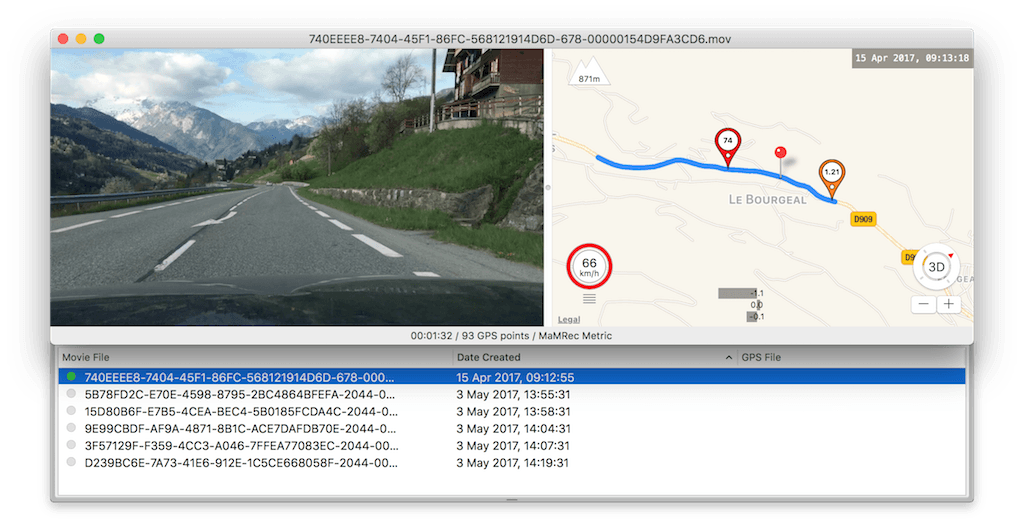
Task: Select the movie row 15D80B6F-E7B5-4CEA
Action: [x=512, y=411]
